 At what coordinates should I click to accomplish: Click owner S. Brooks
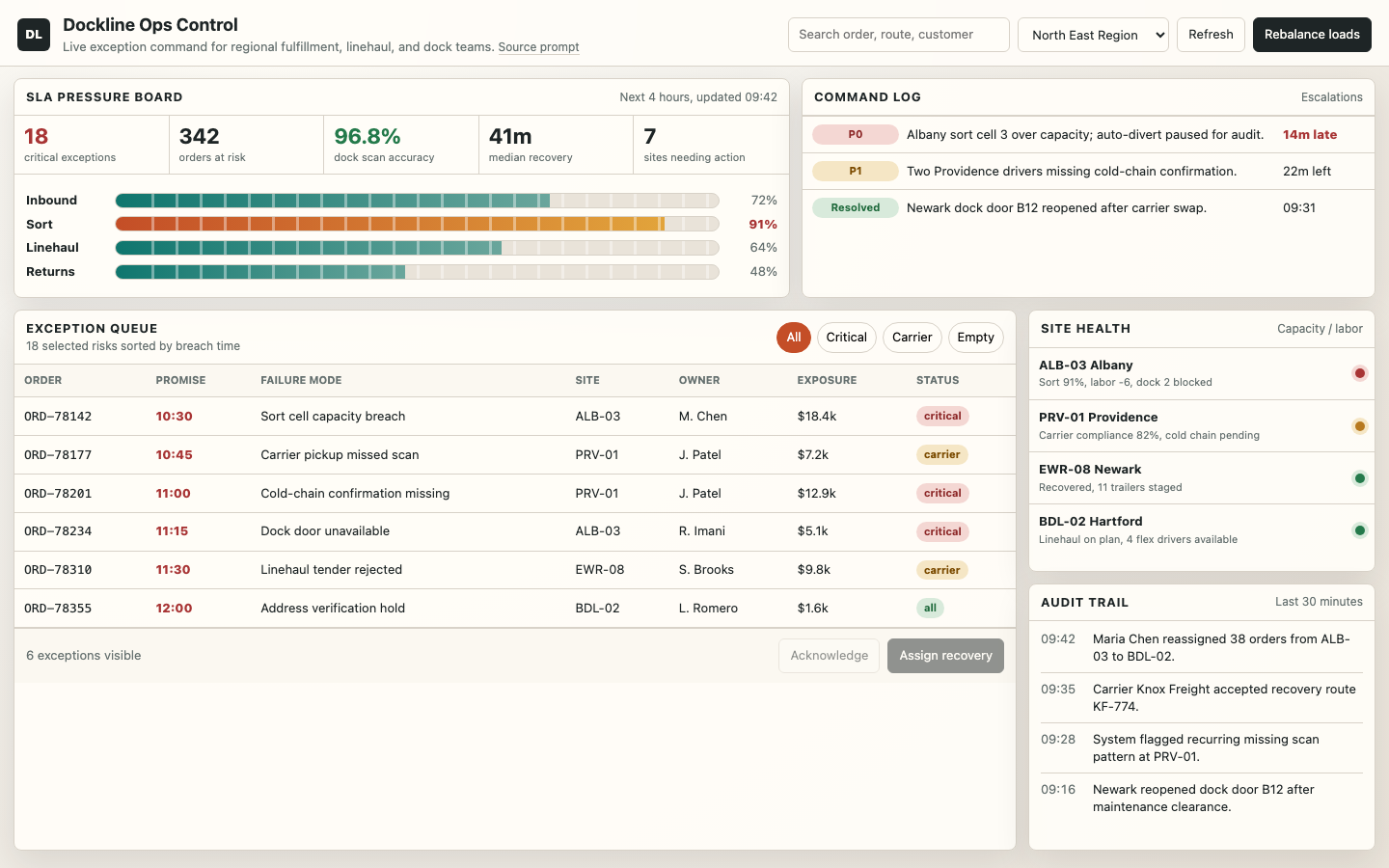click(706, 570)
